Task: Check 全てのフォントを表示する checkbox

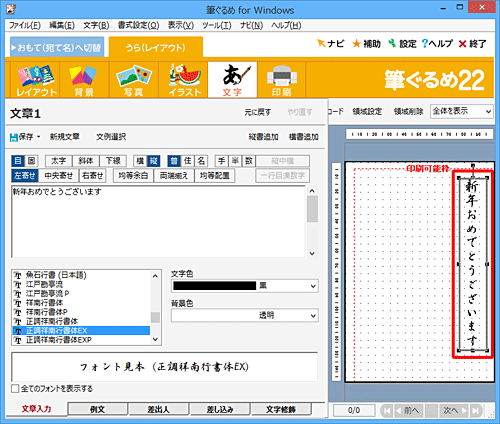Action: tap(15, 389)
